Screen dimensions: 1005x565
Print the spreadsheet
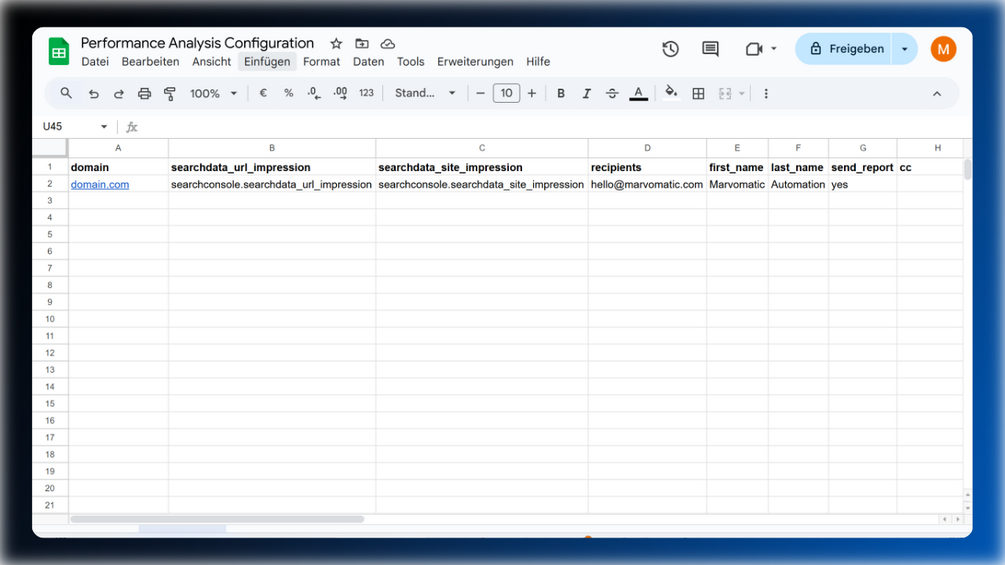[x=144, y=94]
